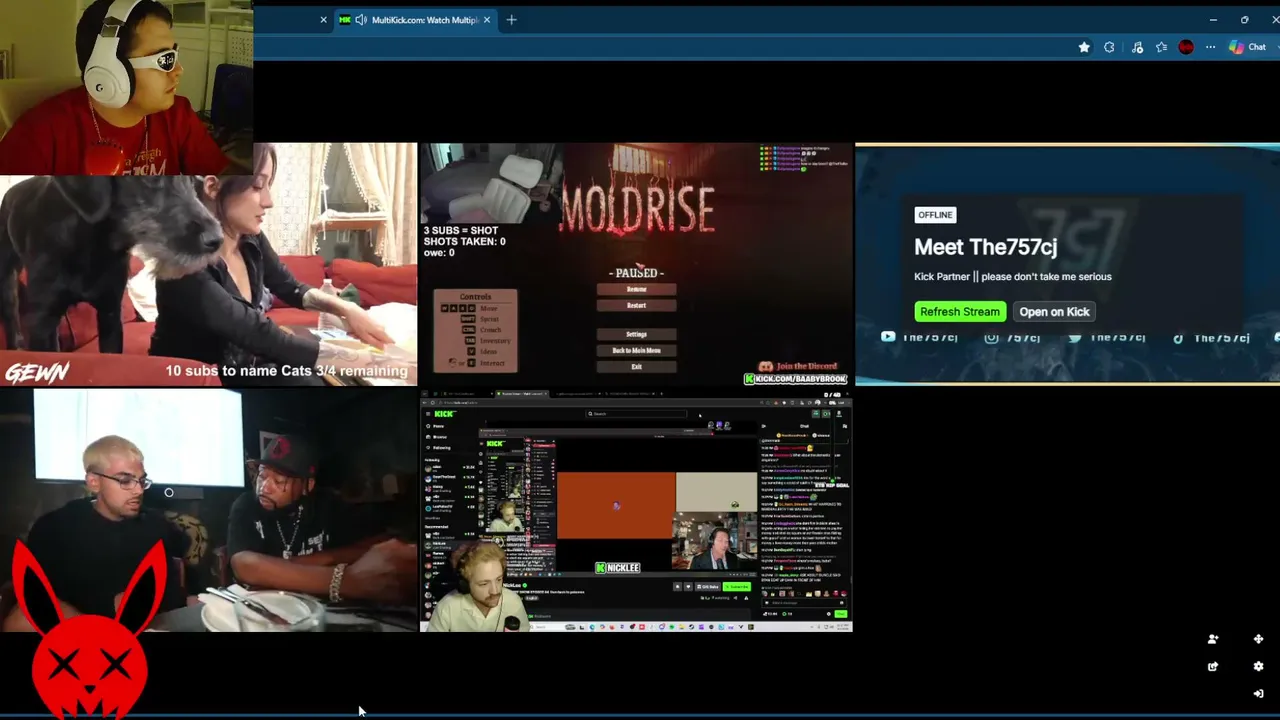The width and height of the screenshot is (1280, 720).
Task: Open a new browser tab
Action: point(511,20)
